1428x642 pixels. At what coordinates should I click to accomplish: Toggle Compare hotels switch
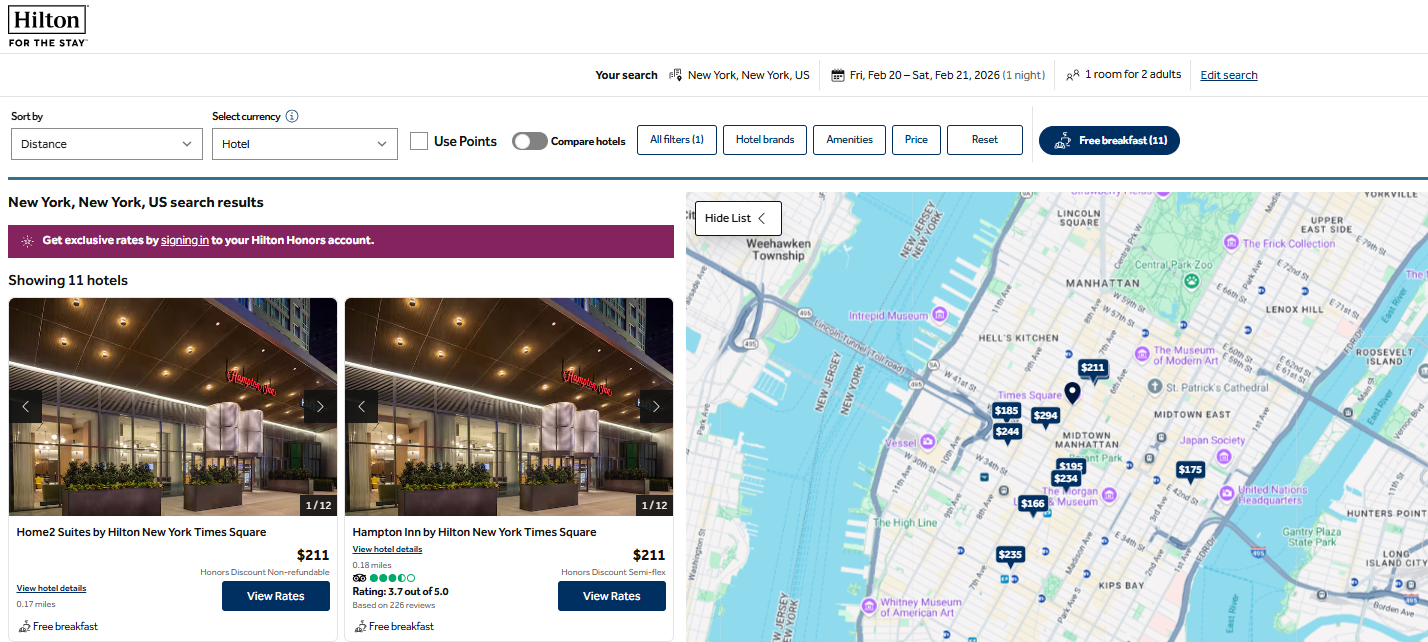coord(529,141)
